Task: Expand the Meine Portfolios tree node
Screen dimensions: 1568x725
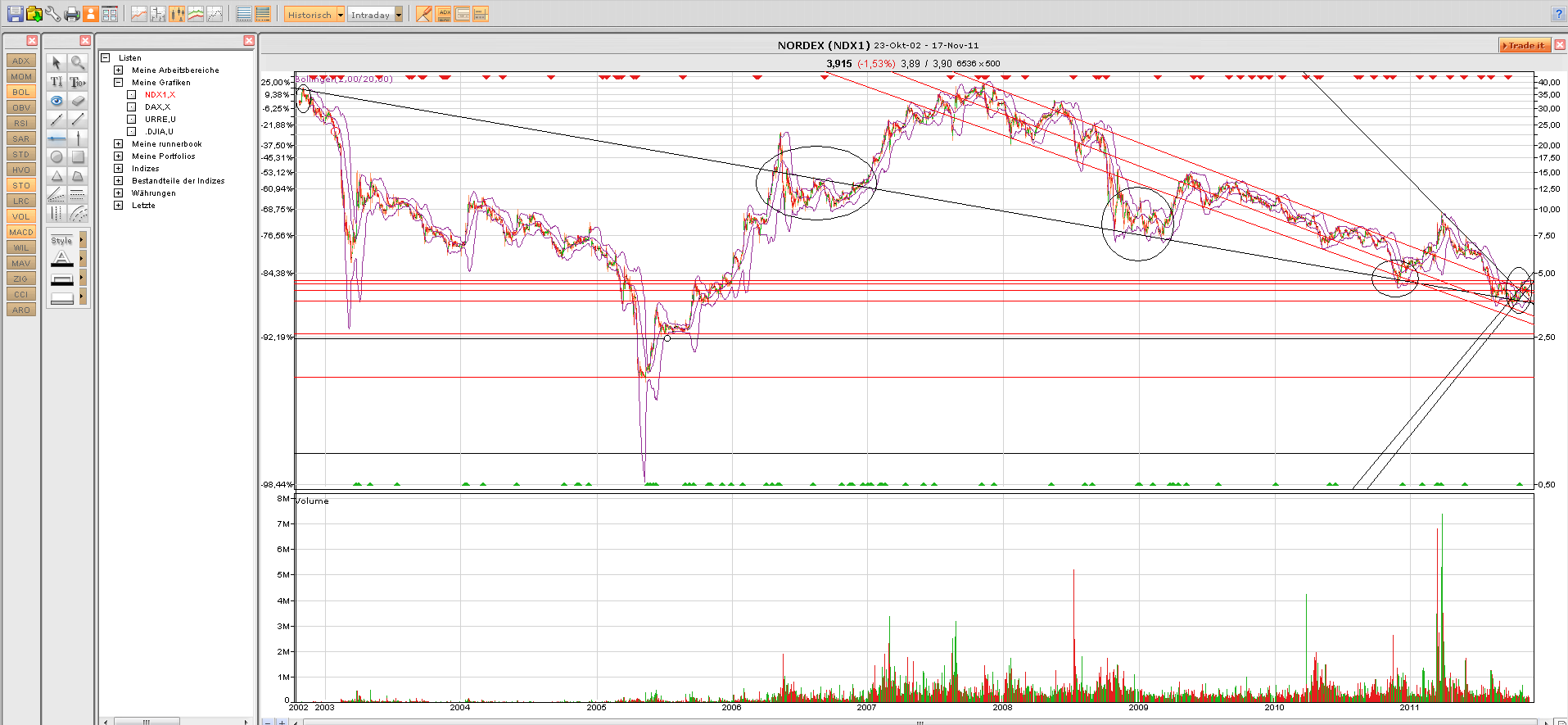Action: (119, 156)
